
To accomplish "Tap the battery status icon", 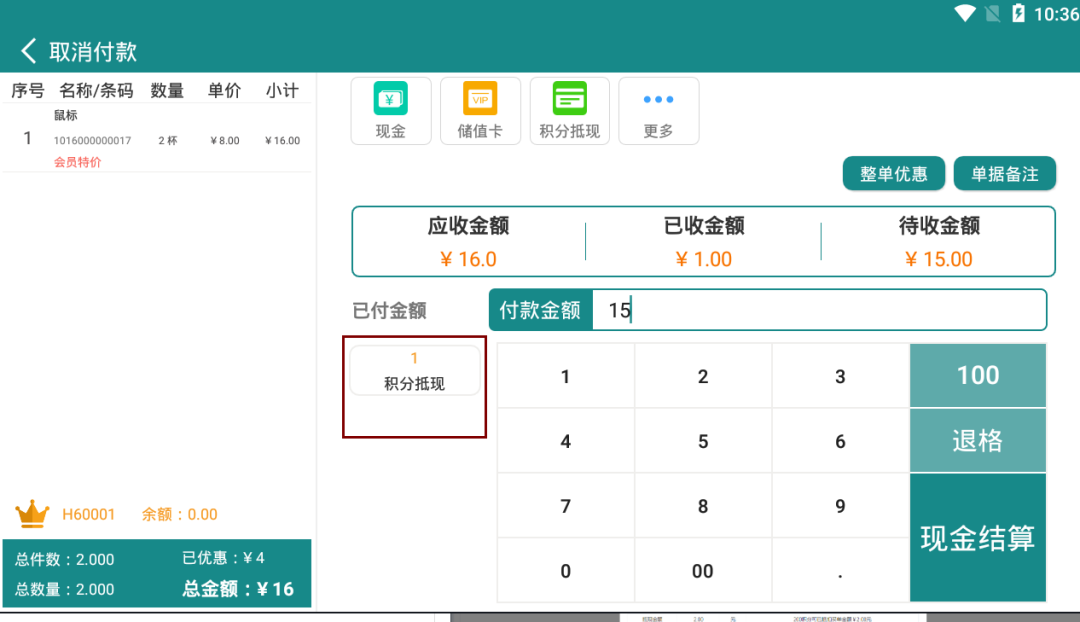I will pos(1018,14).
